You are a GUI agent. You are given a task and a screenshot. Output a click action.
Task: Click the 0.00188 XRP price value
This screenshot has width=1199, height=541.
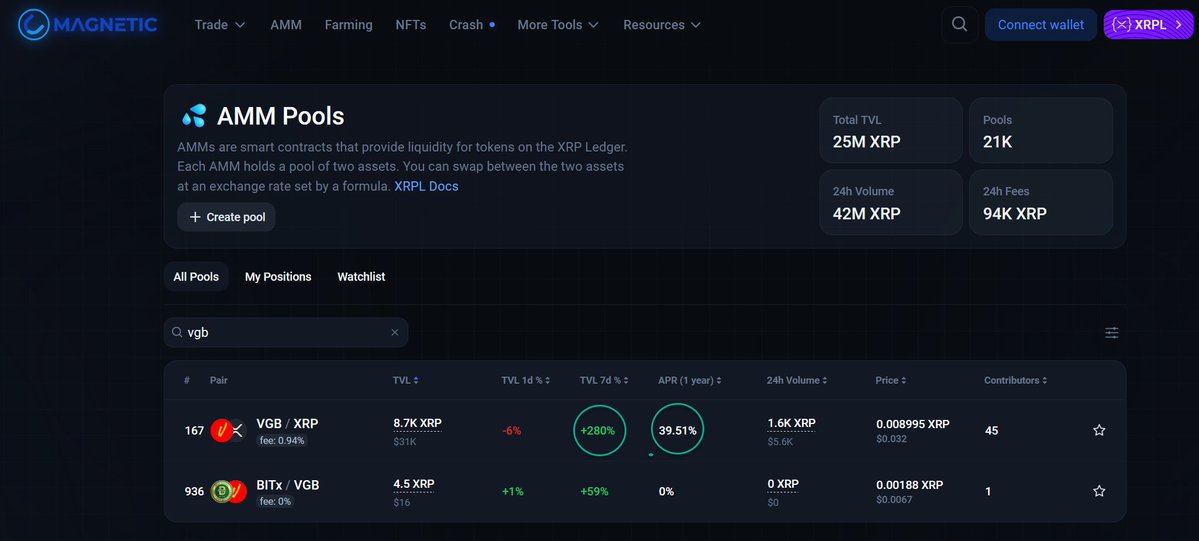click(909, 485)
